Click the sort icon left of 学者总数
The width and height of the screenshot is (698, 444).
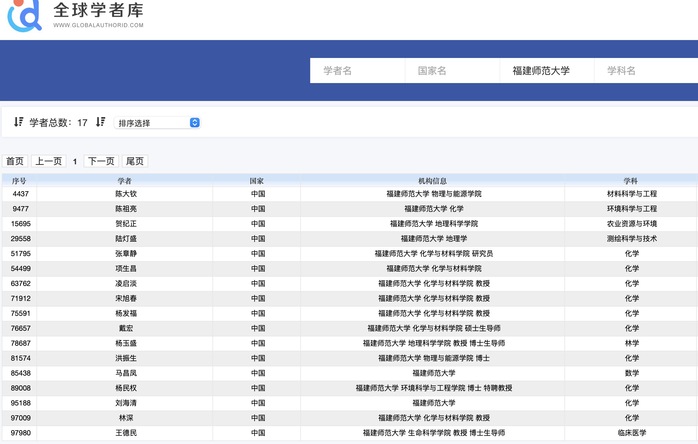(18, 122)
